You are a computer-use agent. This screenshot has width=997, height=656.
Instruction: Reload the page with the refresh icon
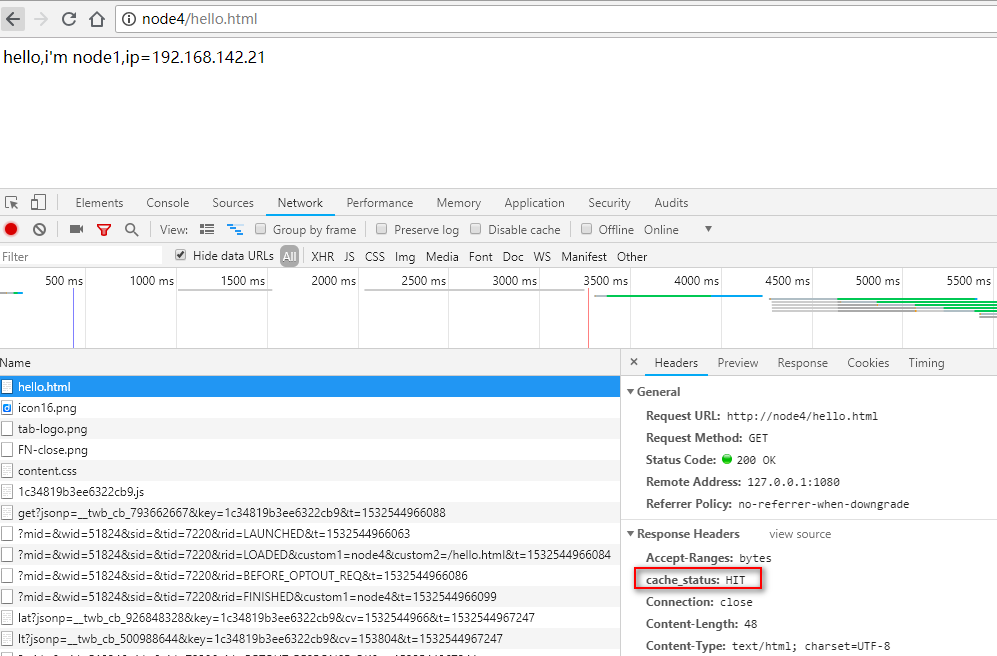point(69,19)
